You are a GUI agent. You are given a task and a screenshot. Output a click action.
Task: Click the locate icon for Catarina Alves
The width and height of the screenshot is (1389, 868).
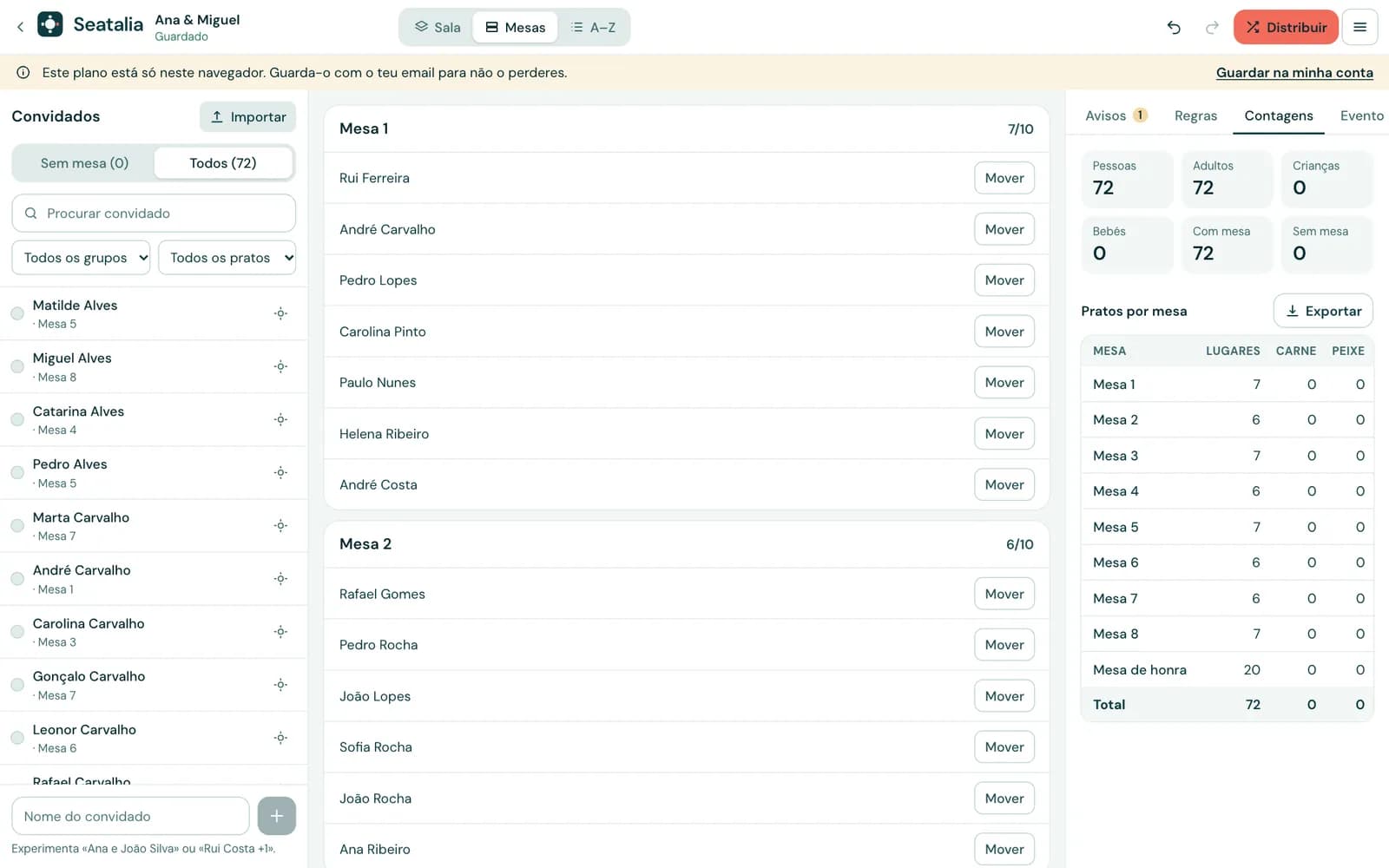(280, 419)
